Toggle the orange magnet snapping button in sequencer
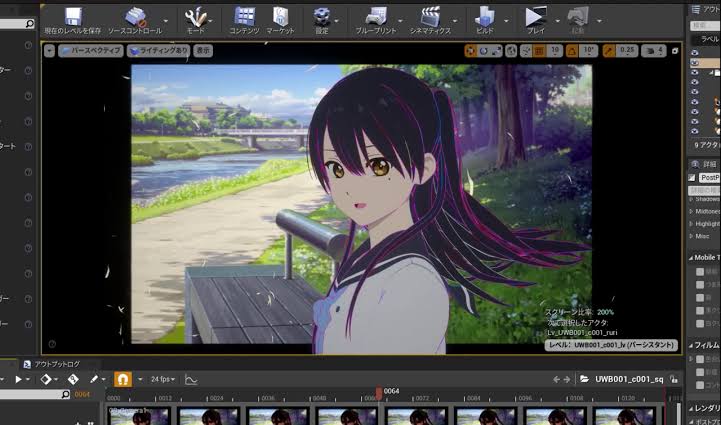721x425 pixels. (x=123, y=379)
